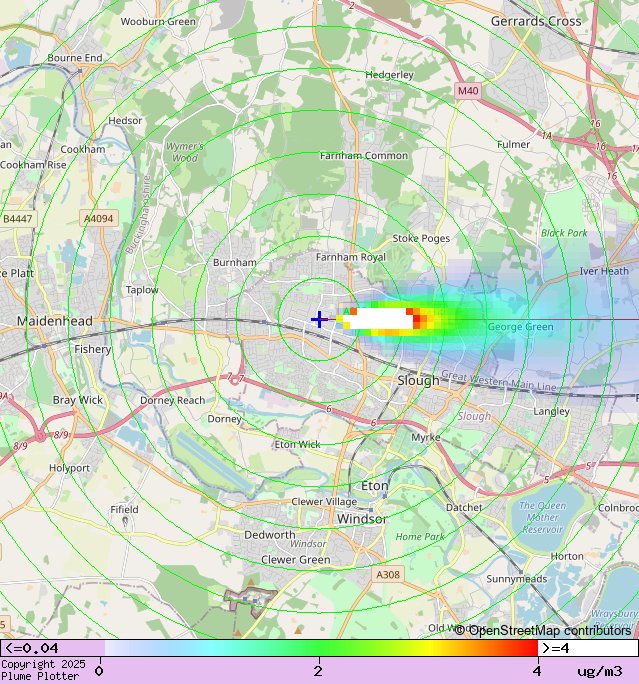
Task: Click the 'Burnham' label
Action: (x=235, y=263)
